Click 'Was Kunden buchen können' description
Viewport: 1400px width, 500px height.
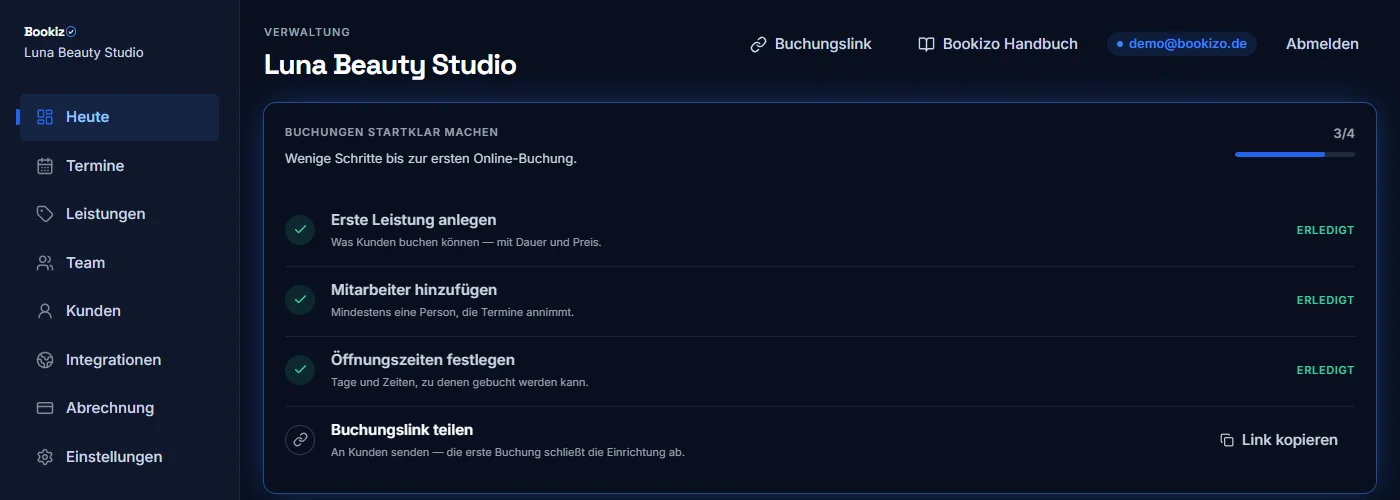[466, 242]
